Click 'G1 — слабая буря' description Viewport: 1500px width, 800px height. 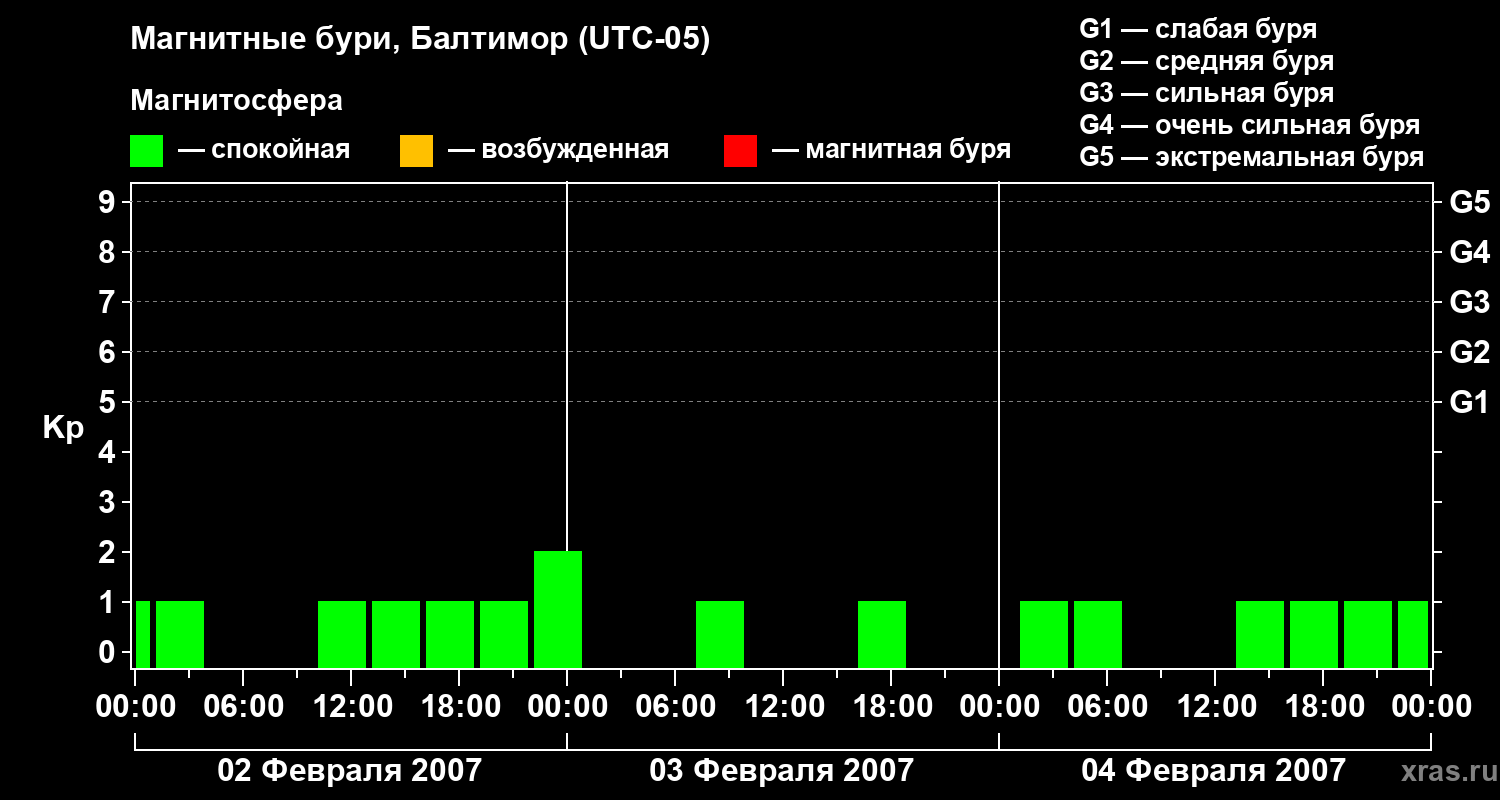(1198, 29)
